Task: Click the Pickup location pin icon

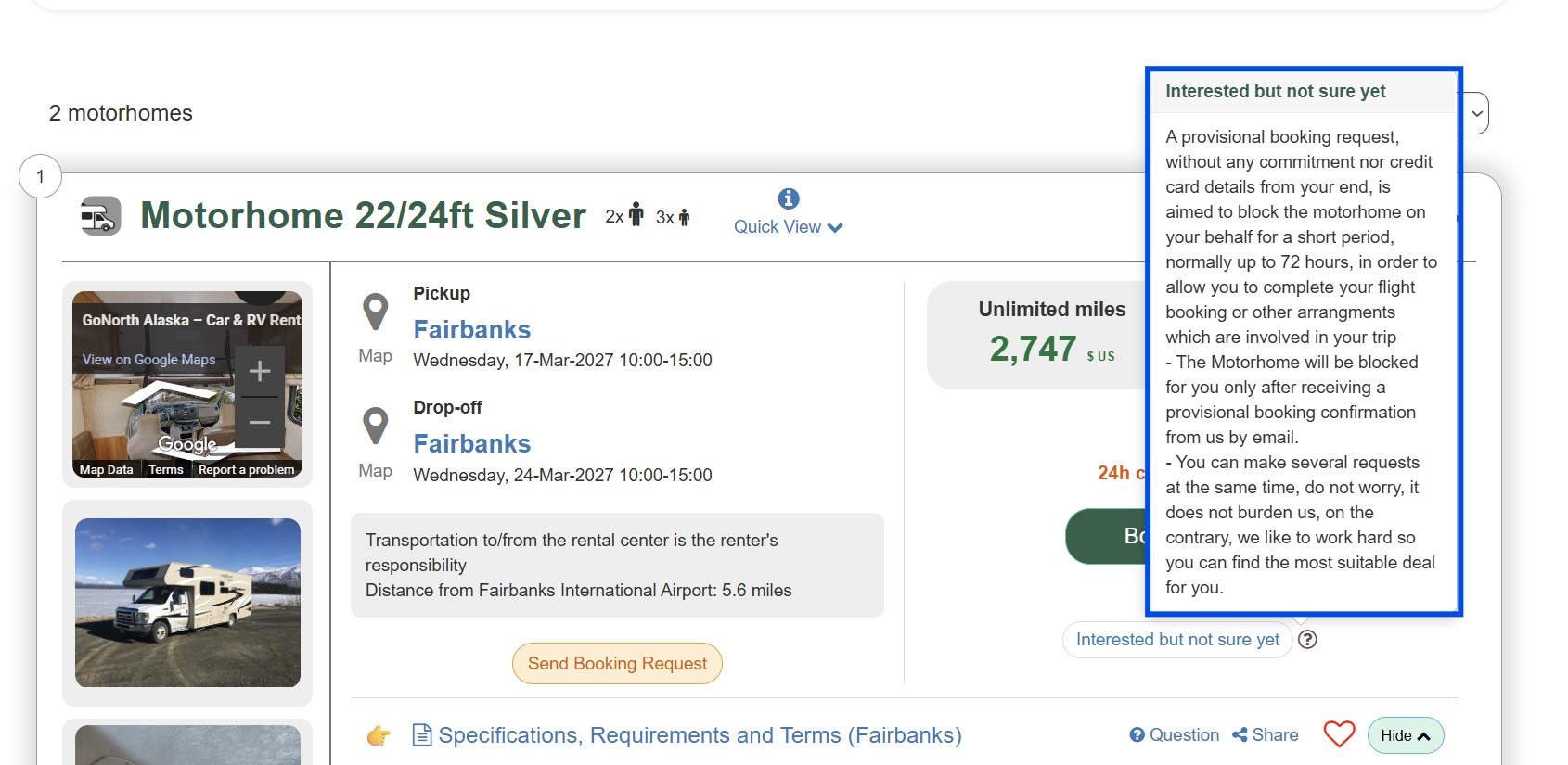Action: pyautogui.click(x=376, y=312)
